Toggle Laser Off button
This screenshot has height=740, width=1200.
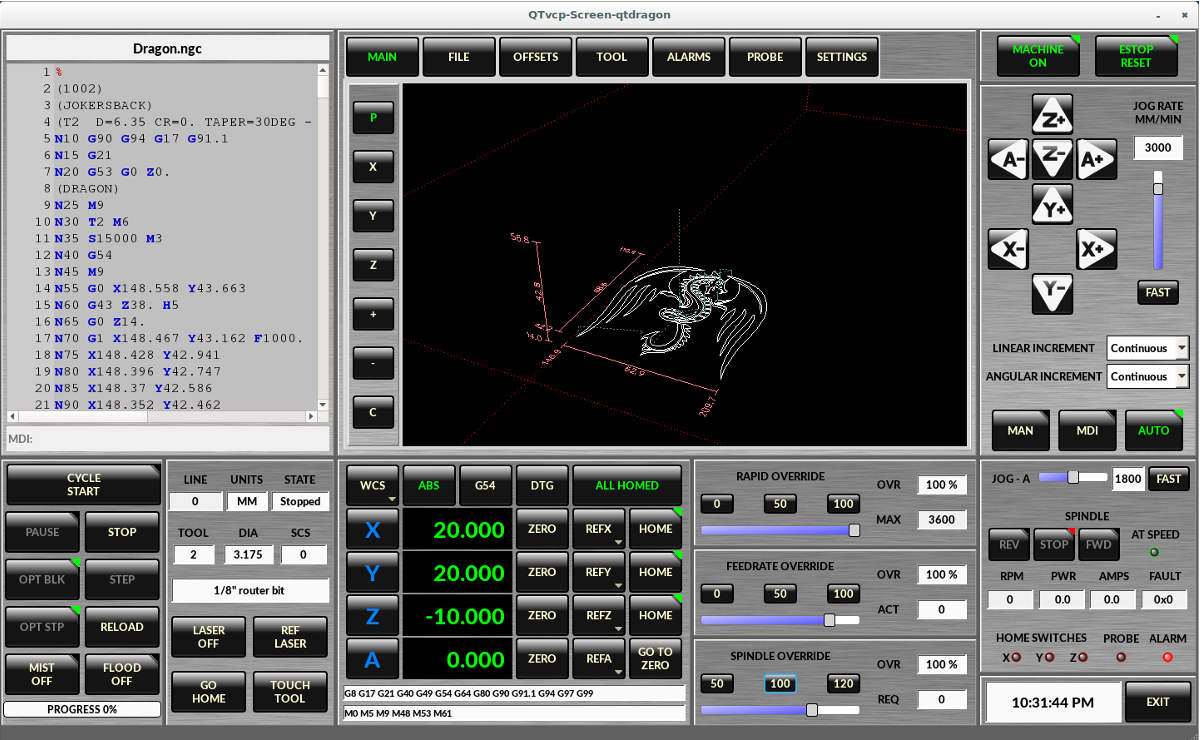[x=209, y=637]
